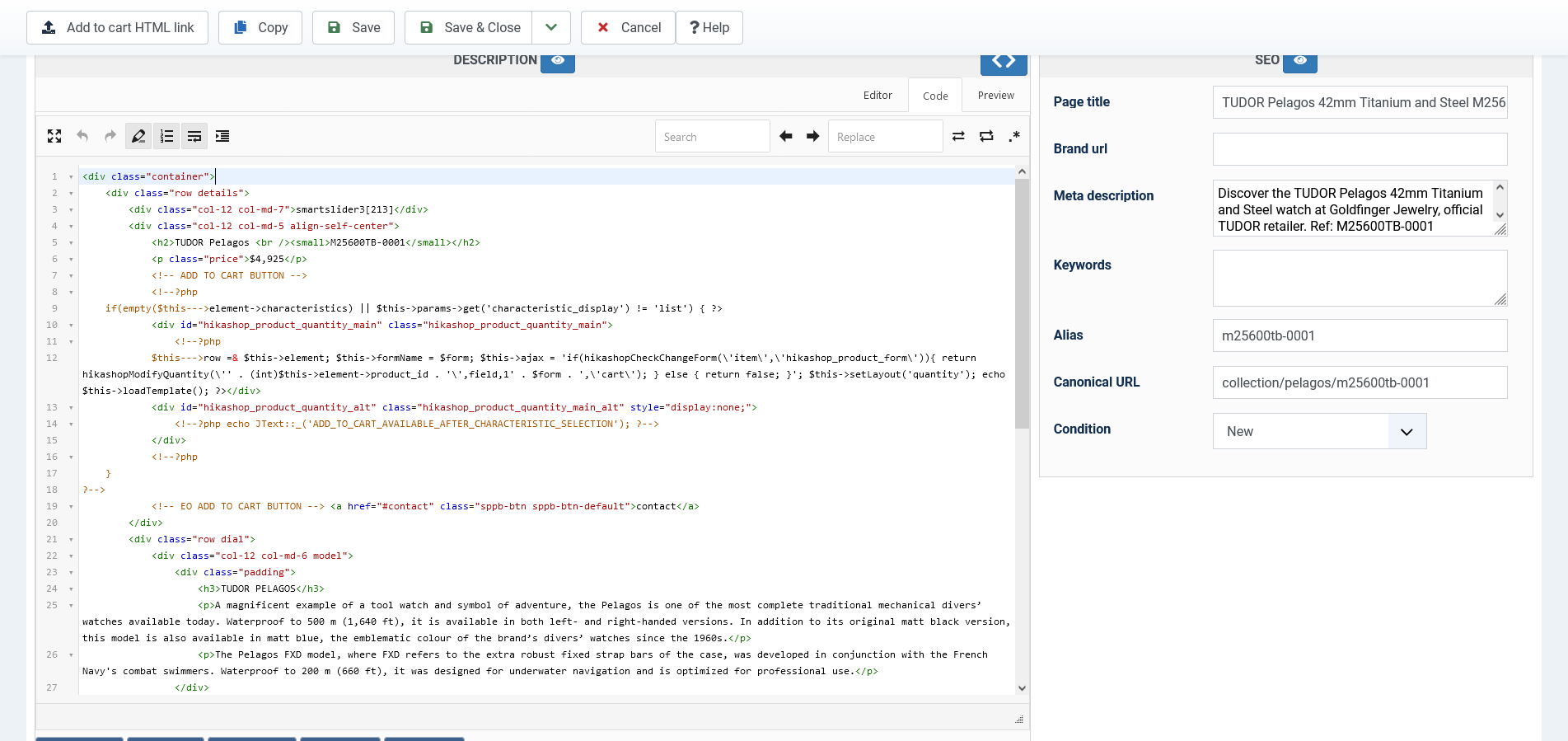Toggle the Description section eye button
Screen dimensions: 1568x741
[x=558, y=61]
